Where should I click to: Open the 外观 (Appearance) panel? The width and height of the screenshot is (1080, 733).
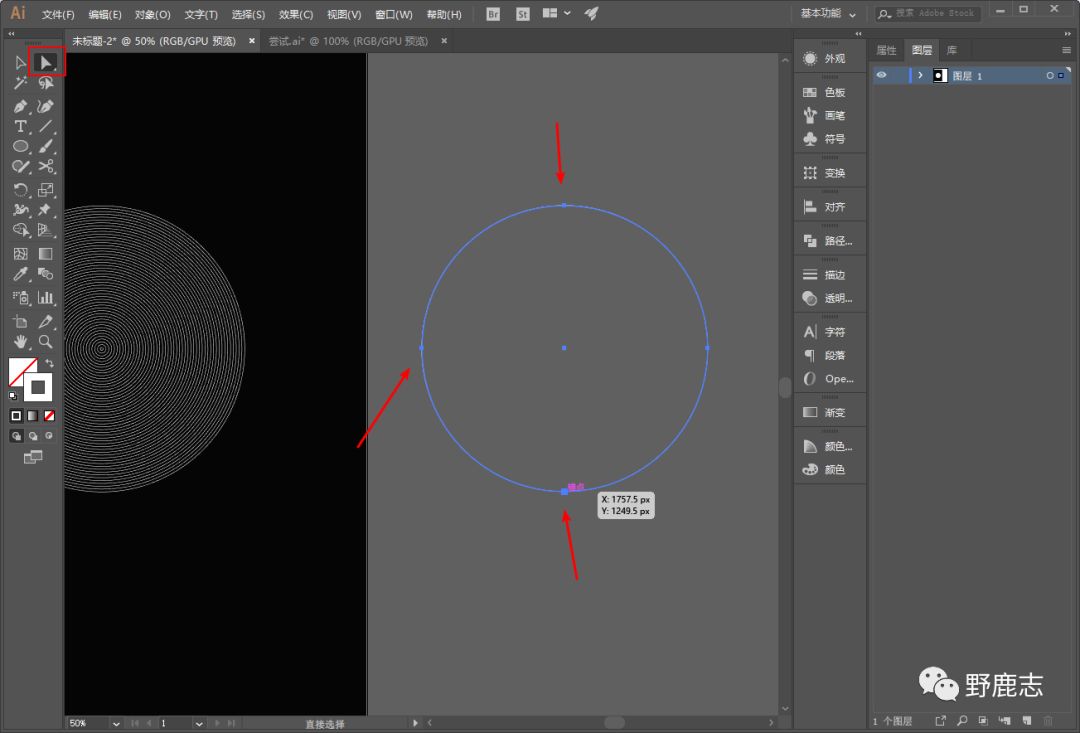(824, 59)
